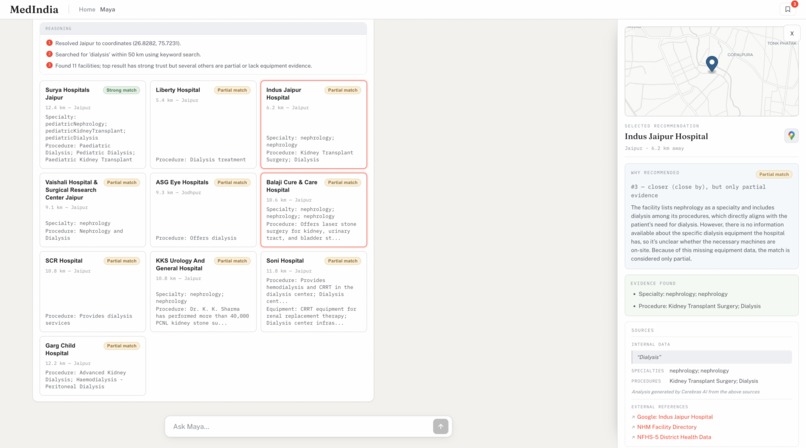Screen dimensions: 806x448
Task: Click "#3 – closer (close by)" recommendation summary
Action: click(698, 191)
